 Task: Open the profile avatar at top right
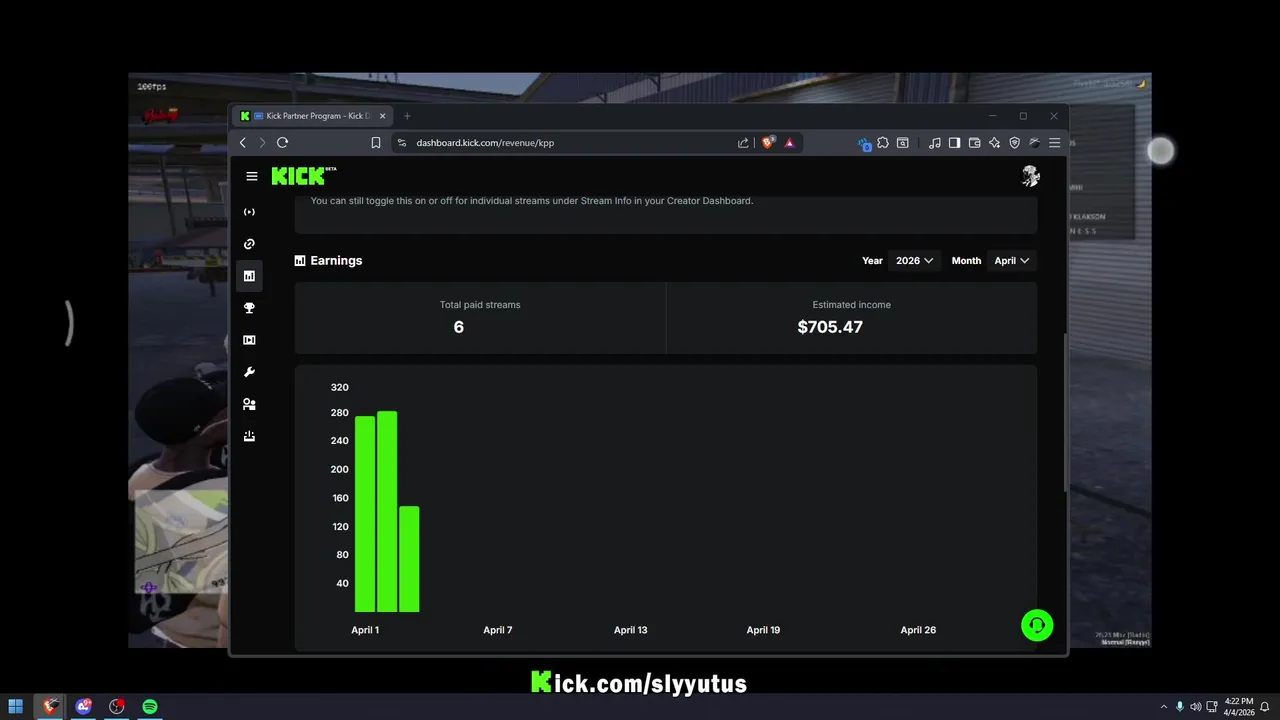[x=1030, y=176]
